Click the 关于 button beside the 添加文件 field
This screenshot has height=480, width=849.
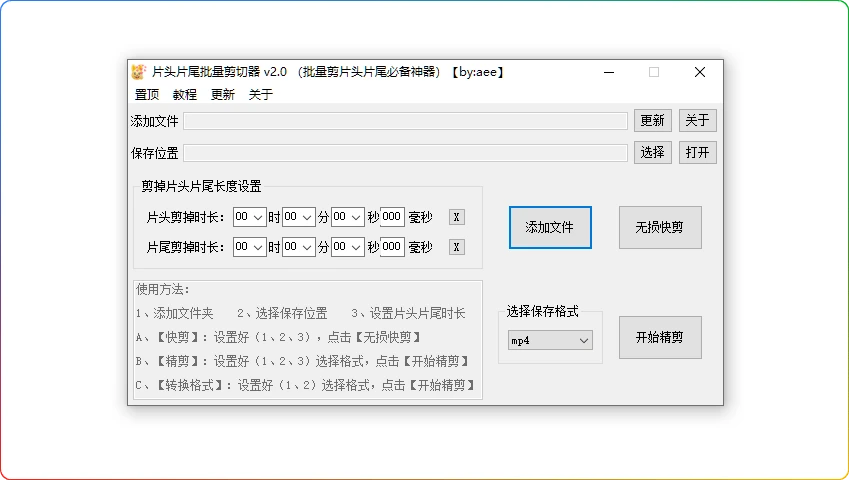[x=697, y=120]
